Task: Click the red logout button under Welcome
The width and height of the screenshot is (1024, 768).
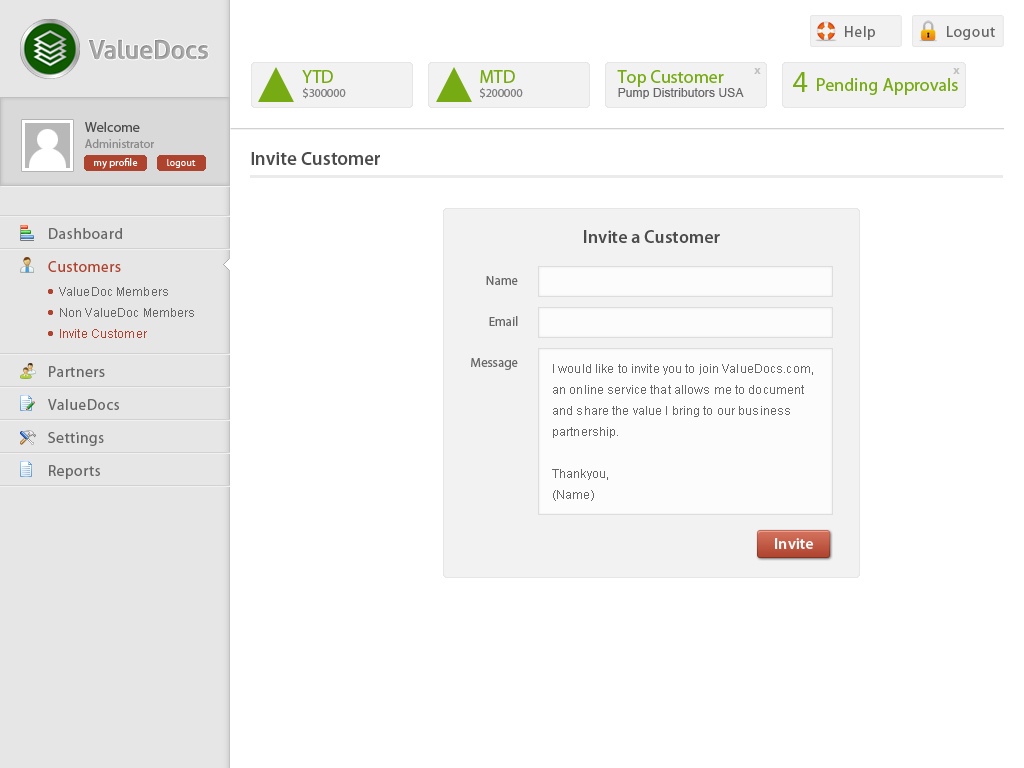Action: pos(181,163)
